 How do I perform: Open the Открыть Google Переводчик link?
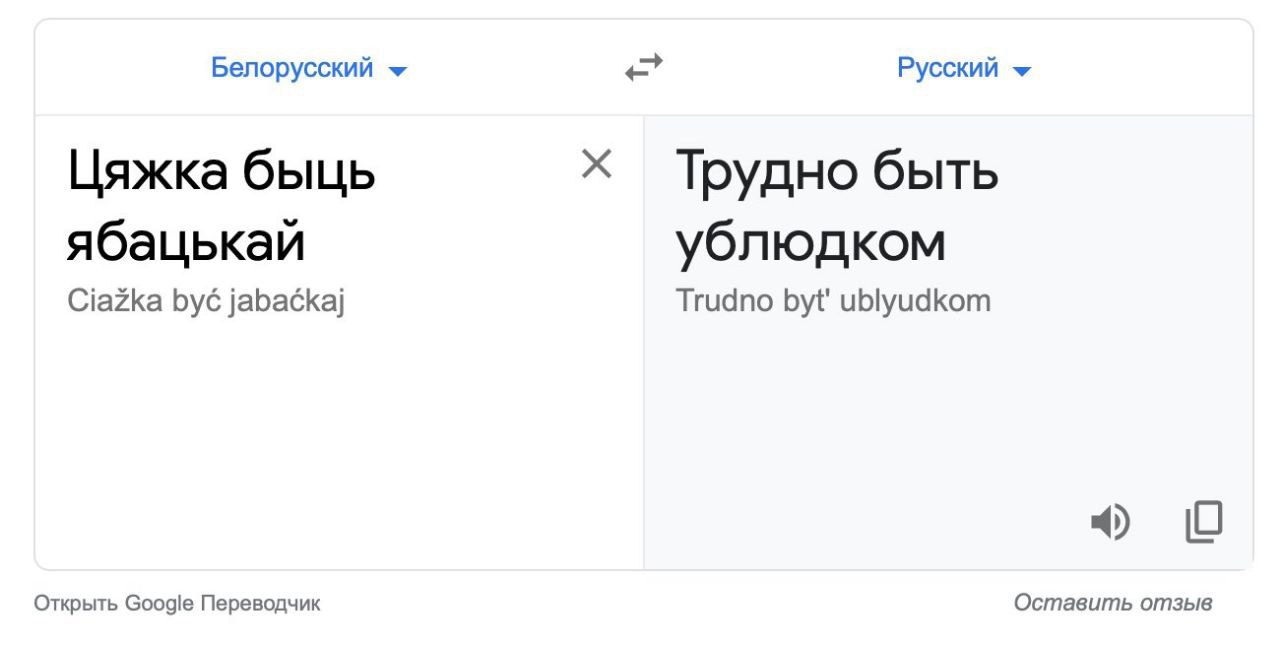click(x=178, y=603)
